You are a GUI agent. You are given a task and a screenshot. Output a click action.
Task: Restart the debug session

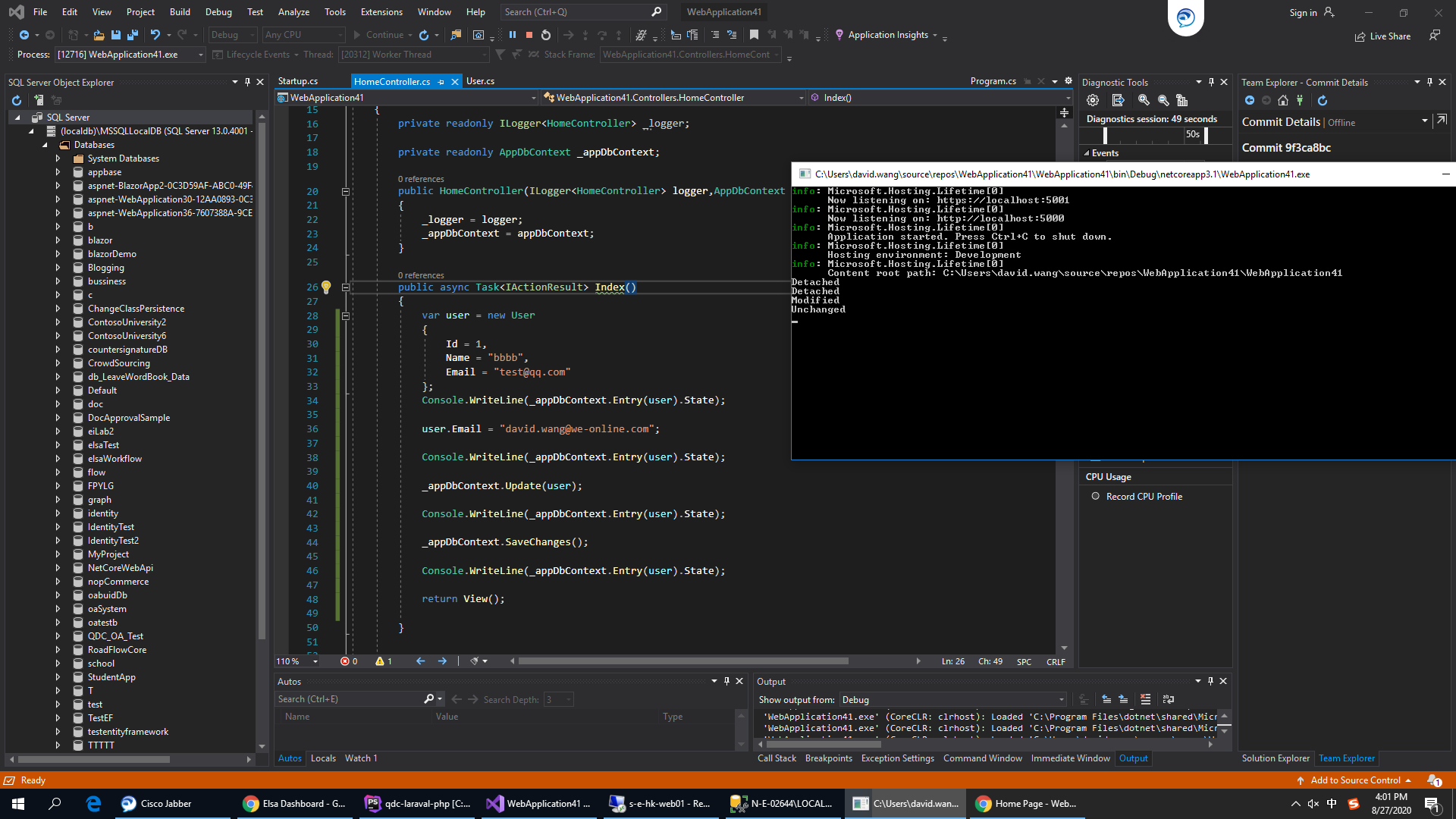pos(546,35)
